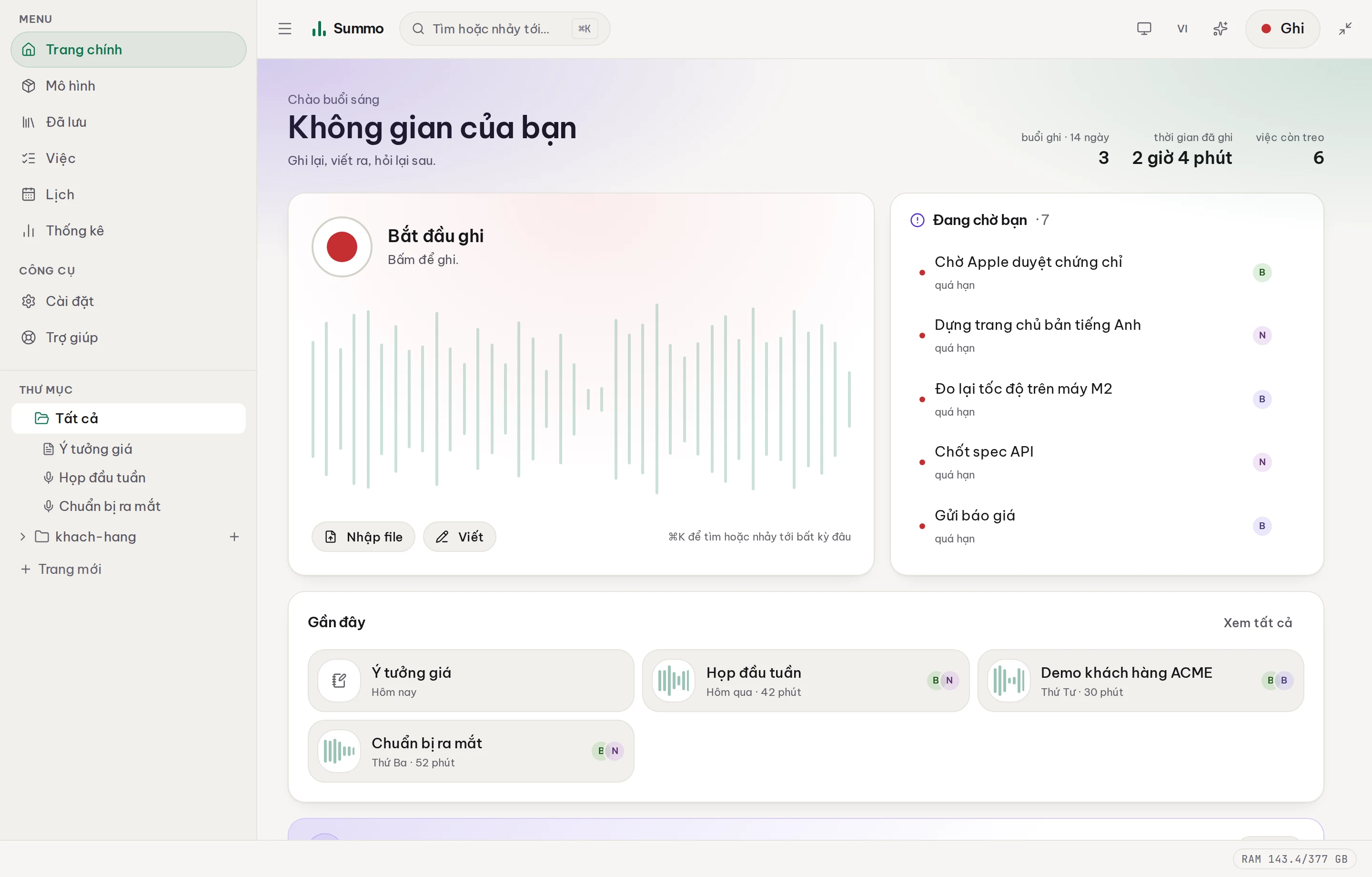This screenshot has width=1372, height=877.
Task: Click the waveform icon of Chuẩn bị ra mắt card
Action: (339, 751)
